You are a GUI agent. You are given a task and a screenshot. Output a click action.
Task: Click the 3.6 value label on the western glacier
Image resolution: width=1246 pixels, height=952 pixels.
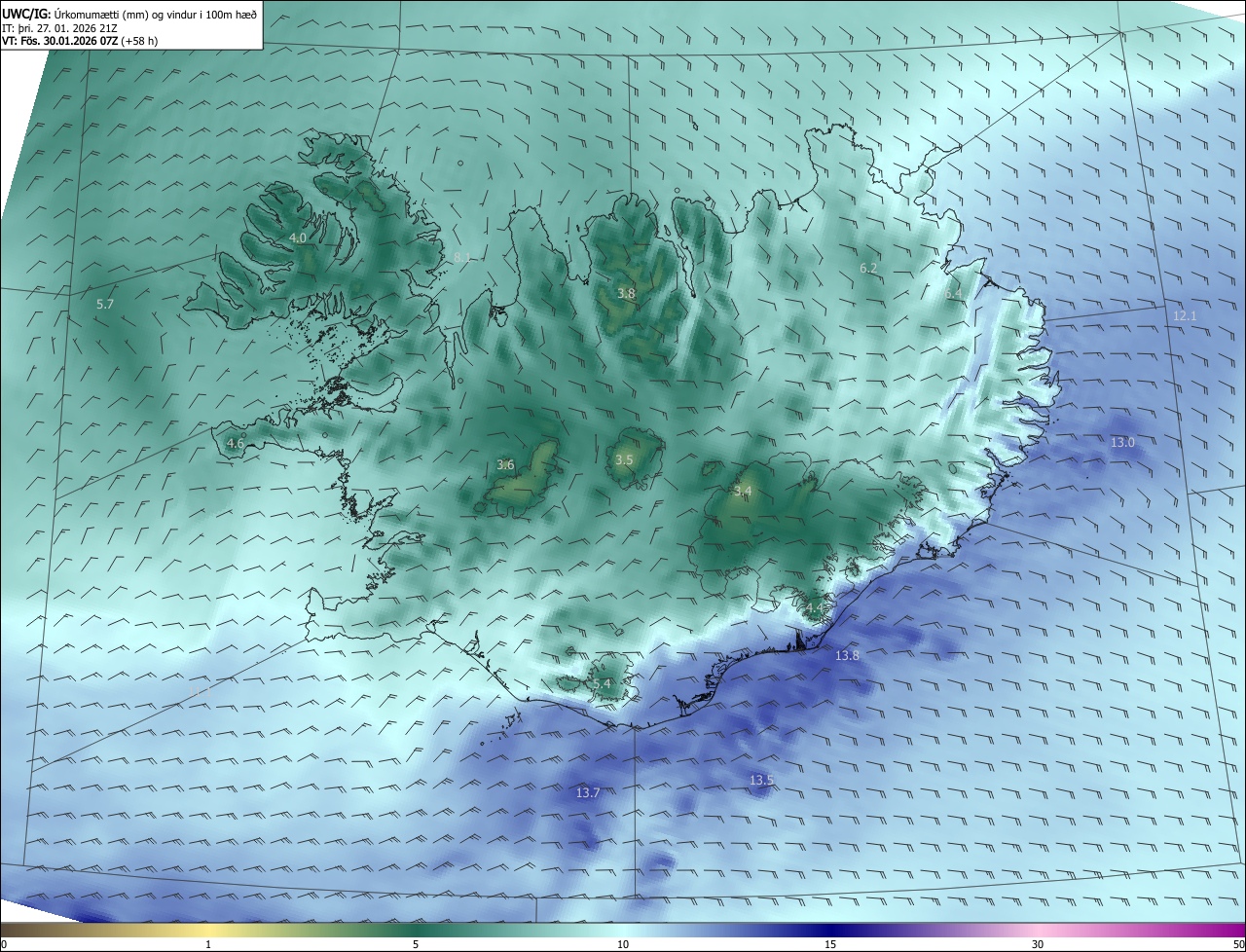click(505, 464)
